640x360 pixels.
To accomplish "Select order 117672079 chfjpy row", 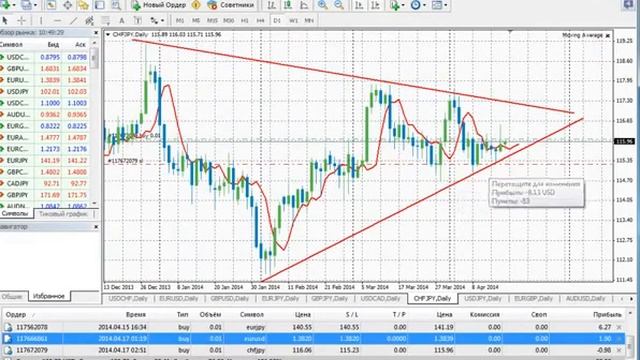I will 313,350.
